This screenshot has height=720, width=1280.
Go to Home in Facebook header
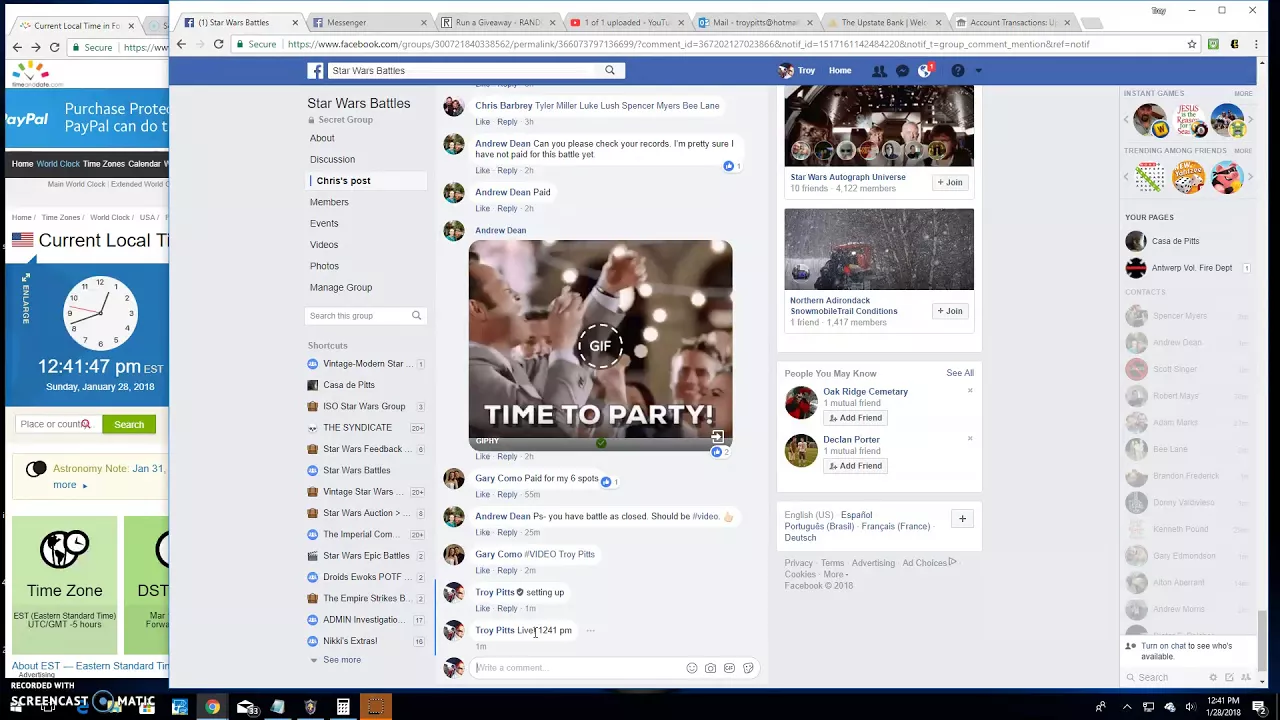[x=840, y=71]
